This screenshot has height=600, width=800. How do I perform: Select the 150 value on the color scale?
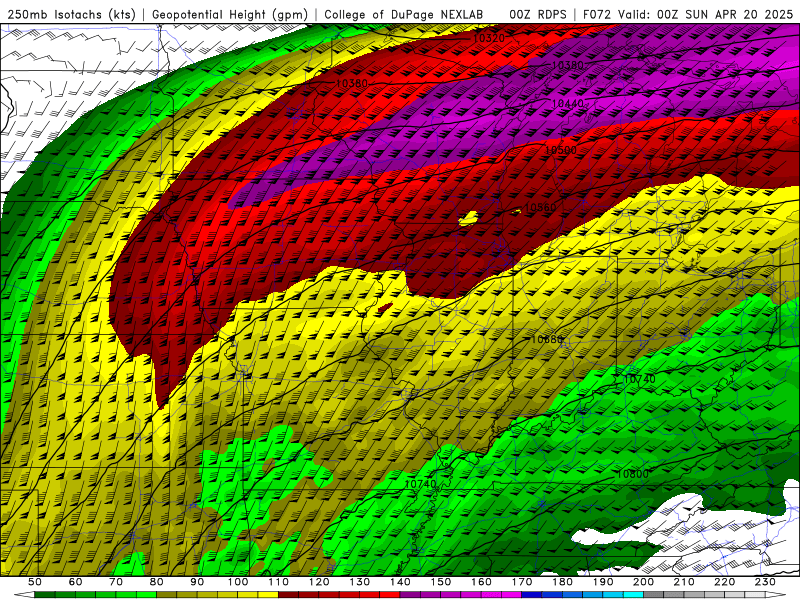point(440,582)
